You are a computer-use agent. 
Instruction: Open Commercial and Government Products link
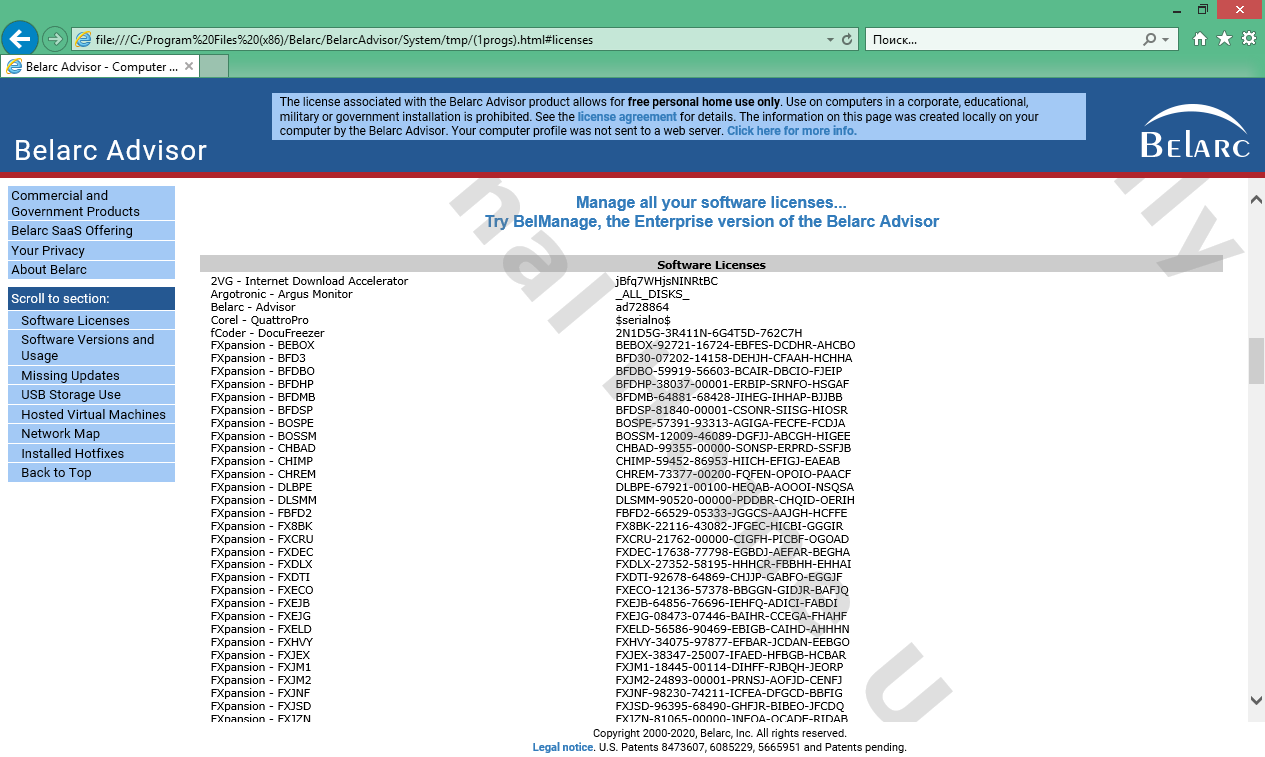[x=91, y=203]
